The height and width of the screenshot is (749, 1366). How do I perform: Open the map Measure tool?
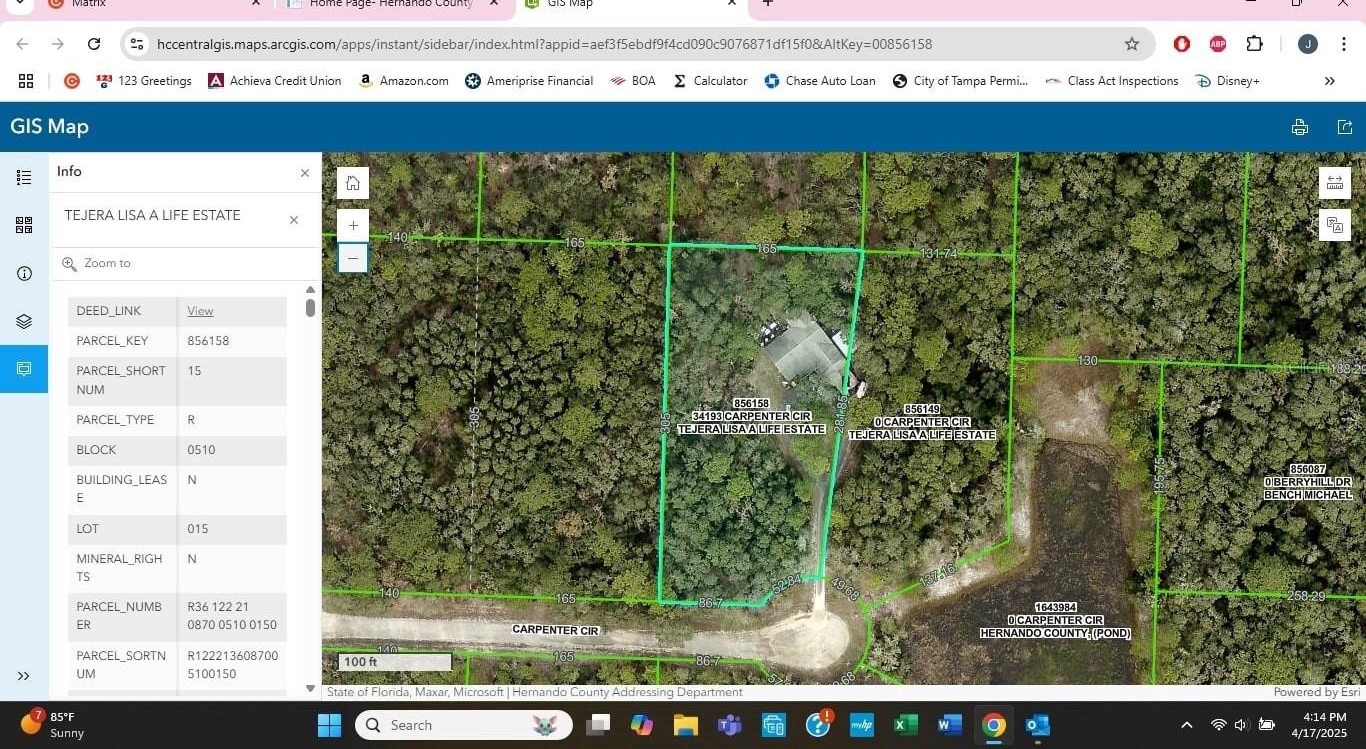[1335, 183]
